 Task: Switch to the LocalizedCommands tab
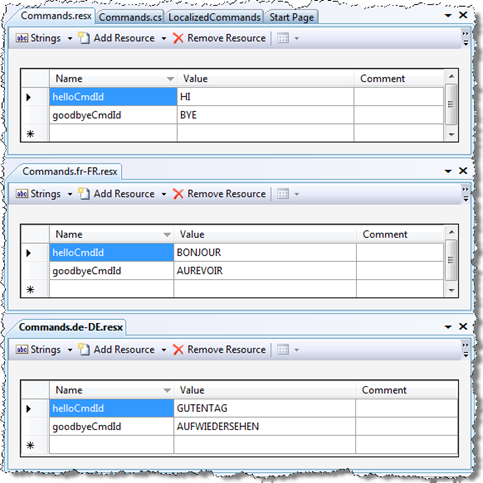(214, 17)
